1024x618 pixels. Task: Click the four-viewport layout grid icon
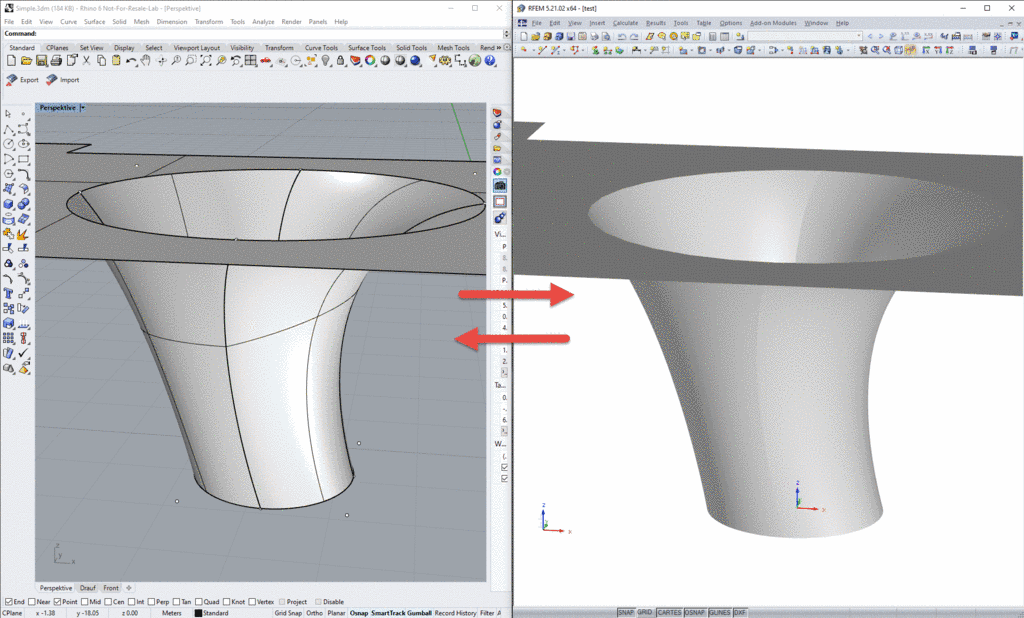(x=251, y=61)
